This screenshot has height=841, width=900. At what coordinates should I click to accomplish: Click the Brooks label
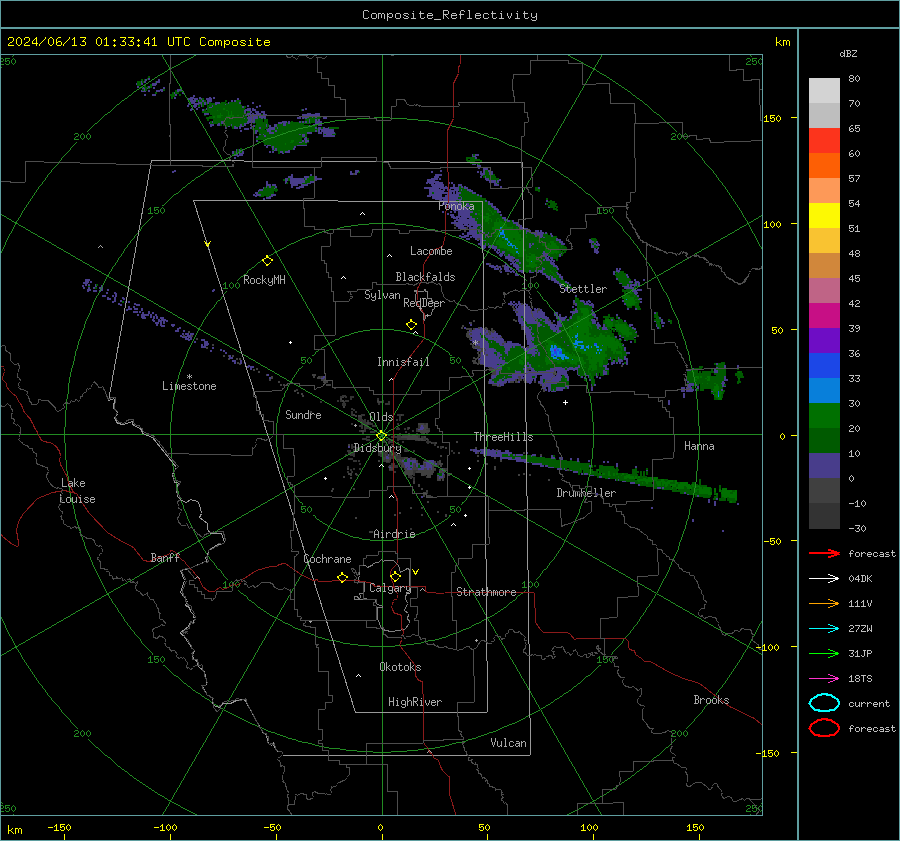point(711,700)
